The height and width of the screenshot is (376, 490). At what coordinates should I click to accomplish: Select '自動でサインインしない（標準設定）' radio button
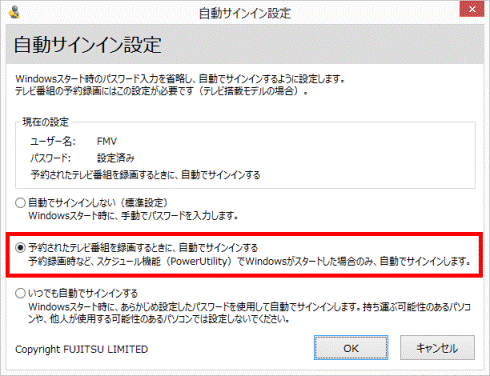click(21, 203)
